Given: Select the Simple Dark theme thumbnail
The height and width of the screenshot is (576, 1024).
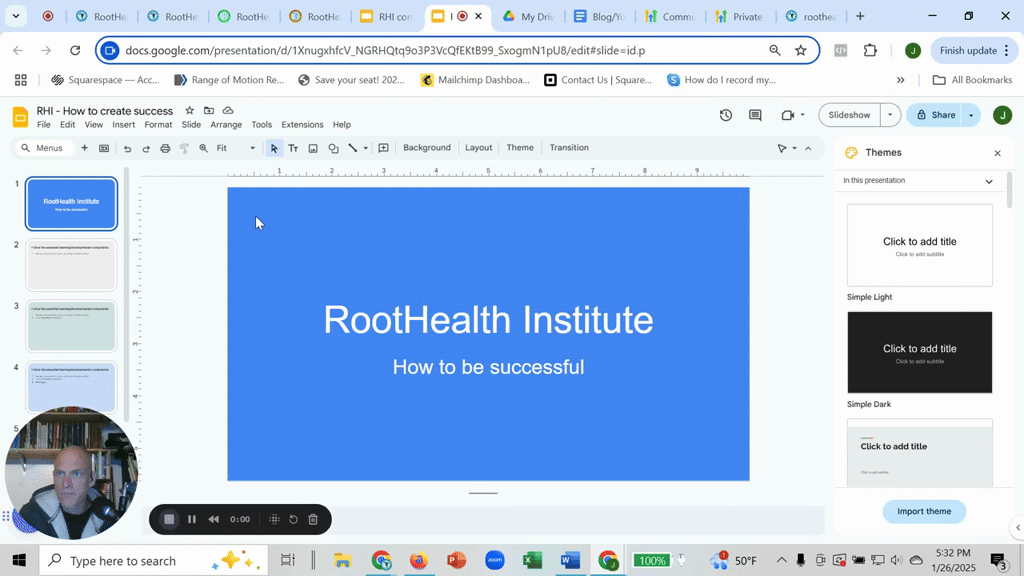Looking at the screenshot, I should [920, 353].
